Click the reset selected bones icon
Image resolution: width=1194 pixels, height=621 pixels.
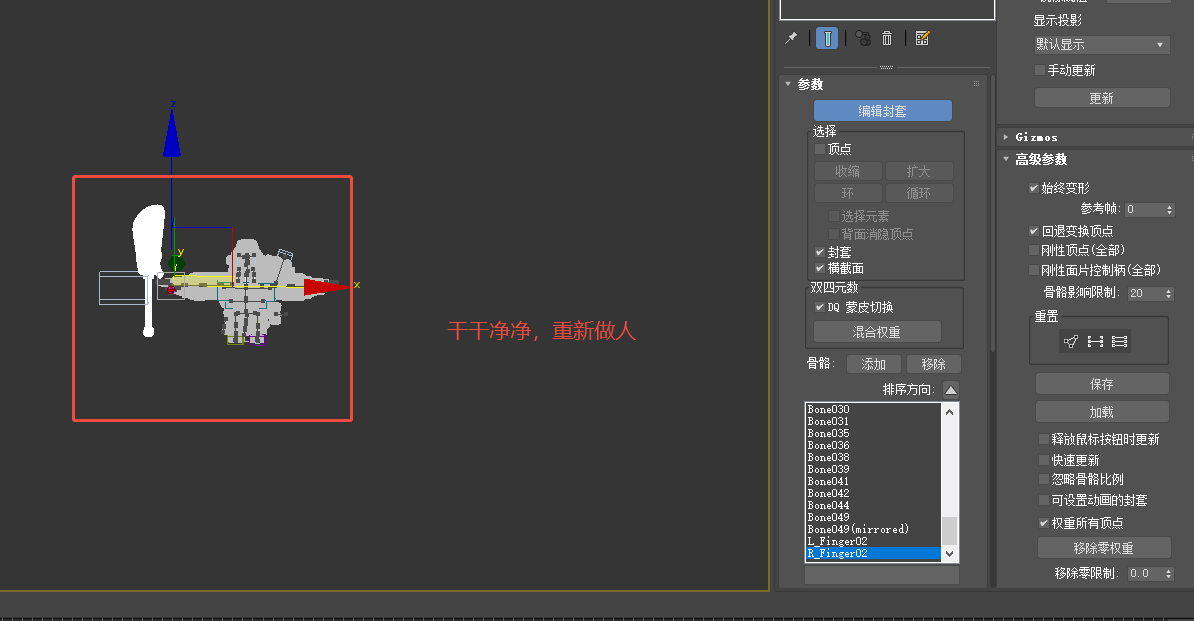point(1095,341)
